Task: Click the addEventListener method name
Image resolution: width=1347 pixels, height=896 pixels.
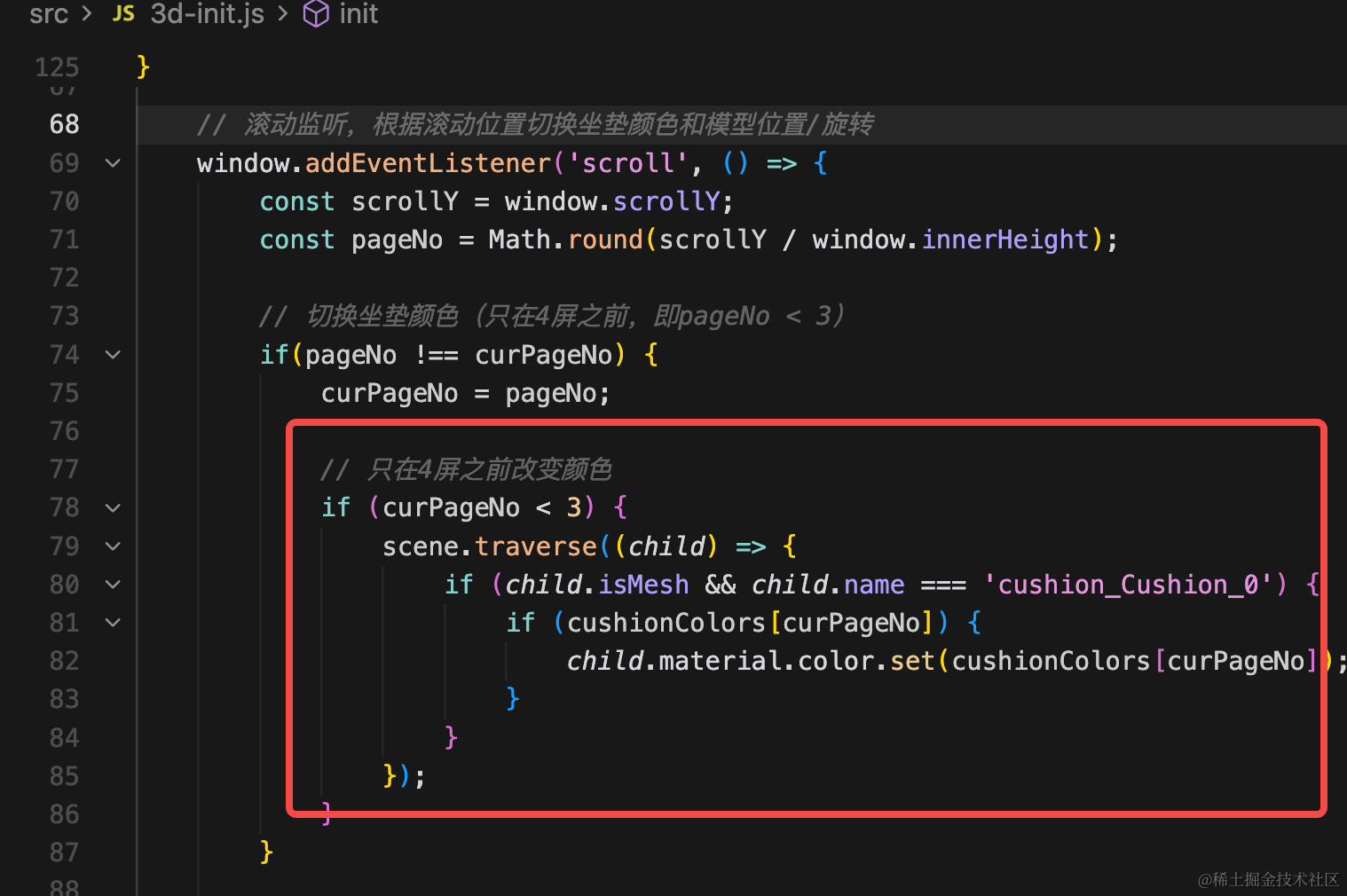Action: (429, 163)
